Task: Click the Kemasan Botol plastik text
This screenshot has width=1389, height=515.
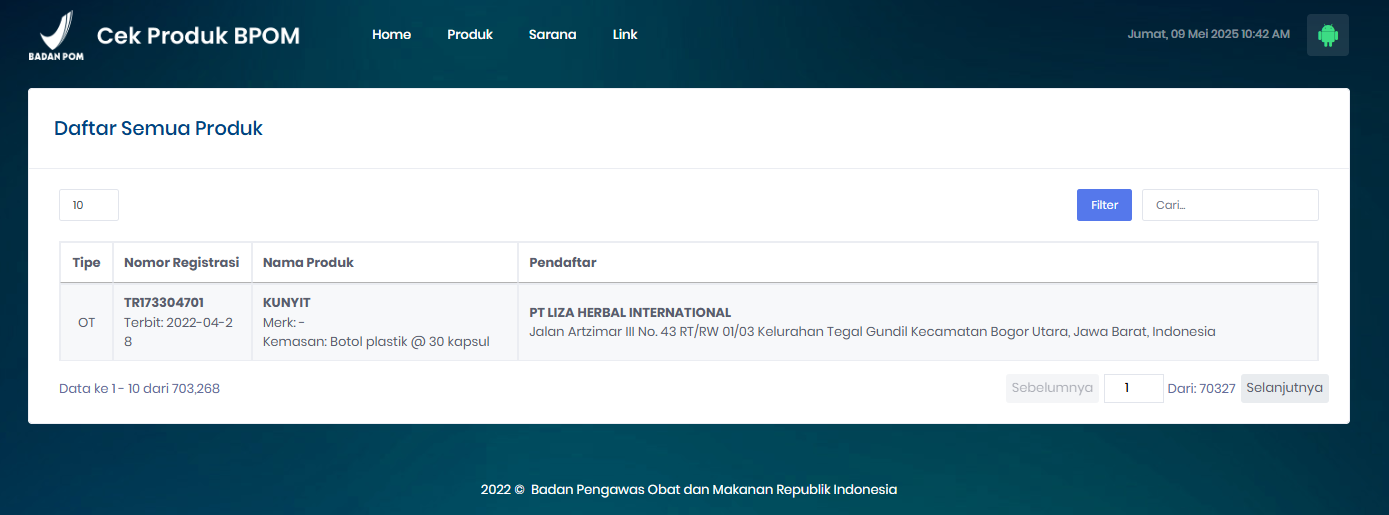Action: tap(376, 341)
